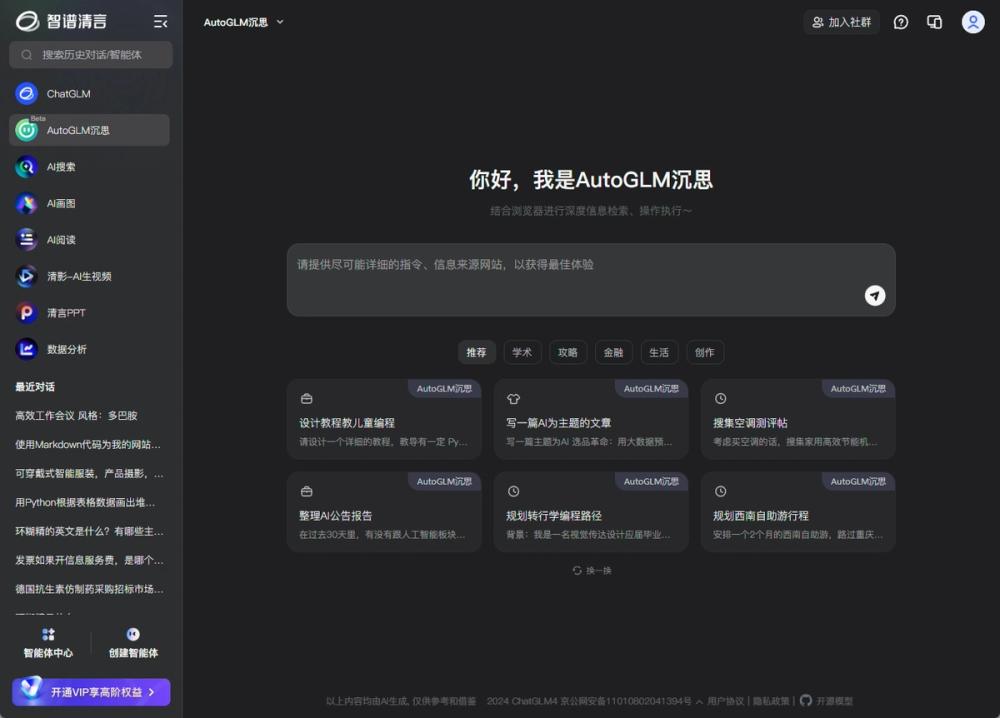Select the 写一篇AI为主题的文章 card title
The width and height of the screenshot is (1000, 718).
559,423
